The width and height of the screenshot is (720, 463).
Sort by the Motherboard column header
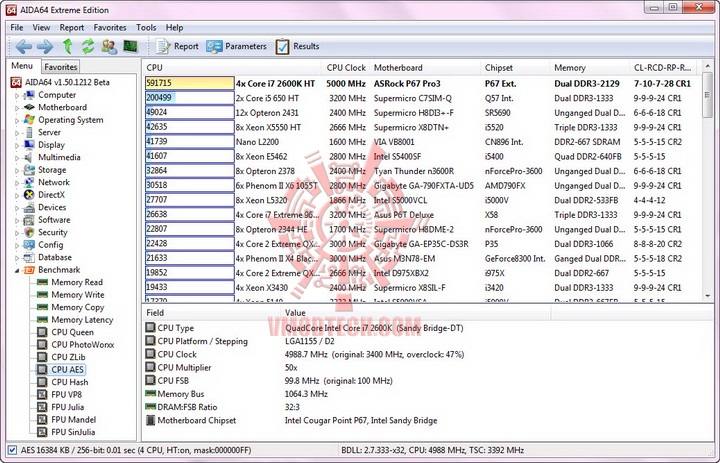point(425,68)
